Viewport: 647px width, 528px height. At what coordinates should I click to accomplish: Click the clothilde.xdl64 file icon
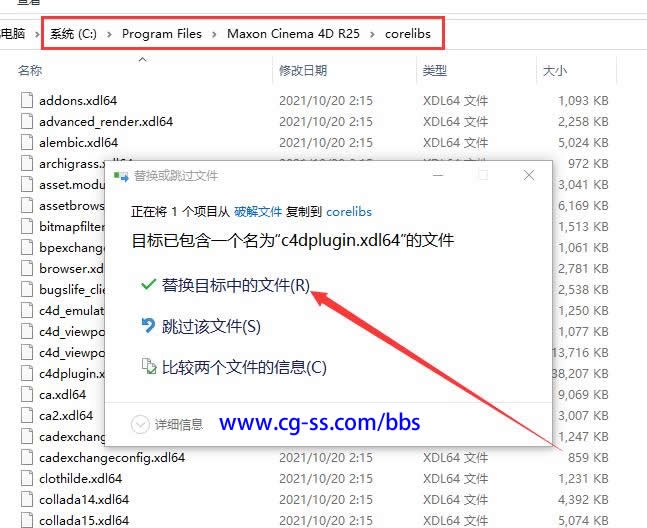point(27,478)
